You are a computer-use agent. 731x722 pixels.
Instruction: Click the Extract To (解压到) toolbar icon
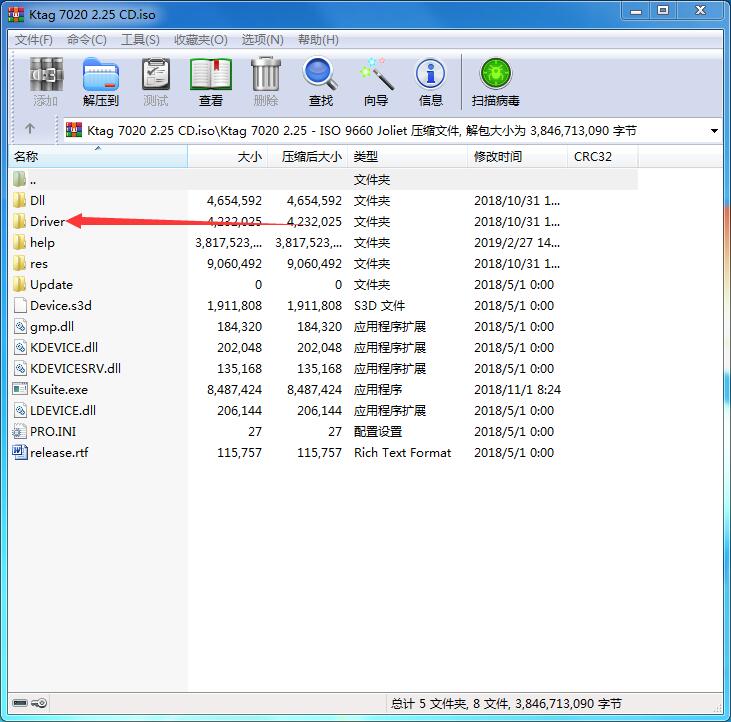click(x=101, y=74)
